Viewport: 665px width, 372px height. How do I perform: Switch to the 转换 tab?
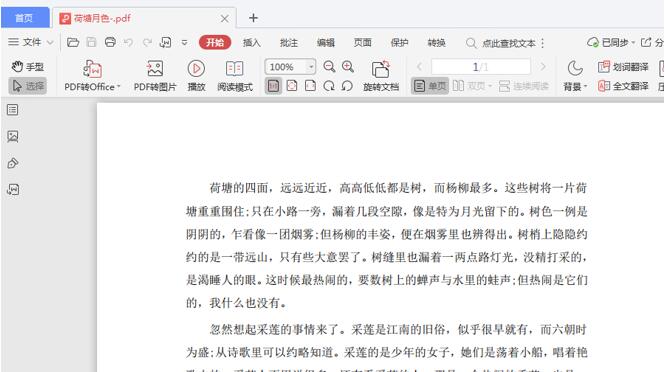436,42
